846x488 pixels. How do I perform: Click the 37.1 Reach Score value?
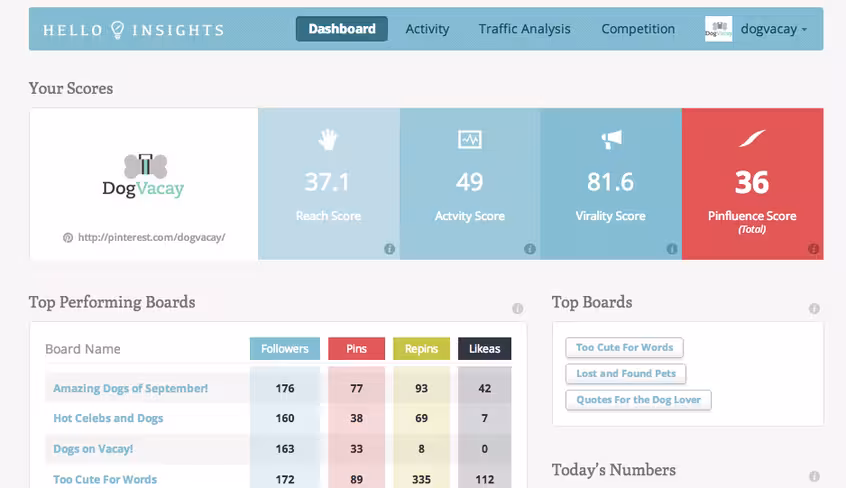pos(327,182)
